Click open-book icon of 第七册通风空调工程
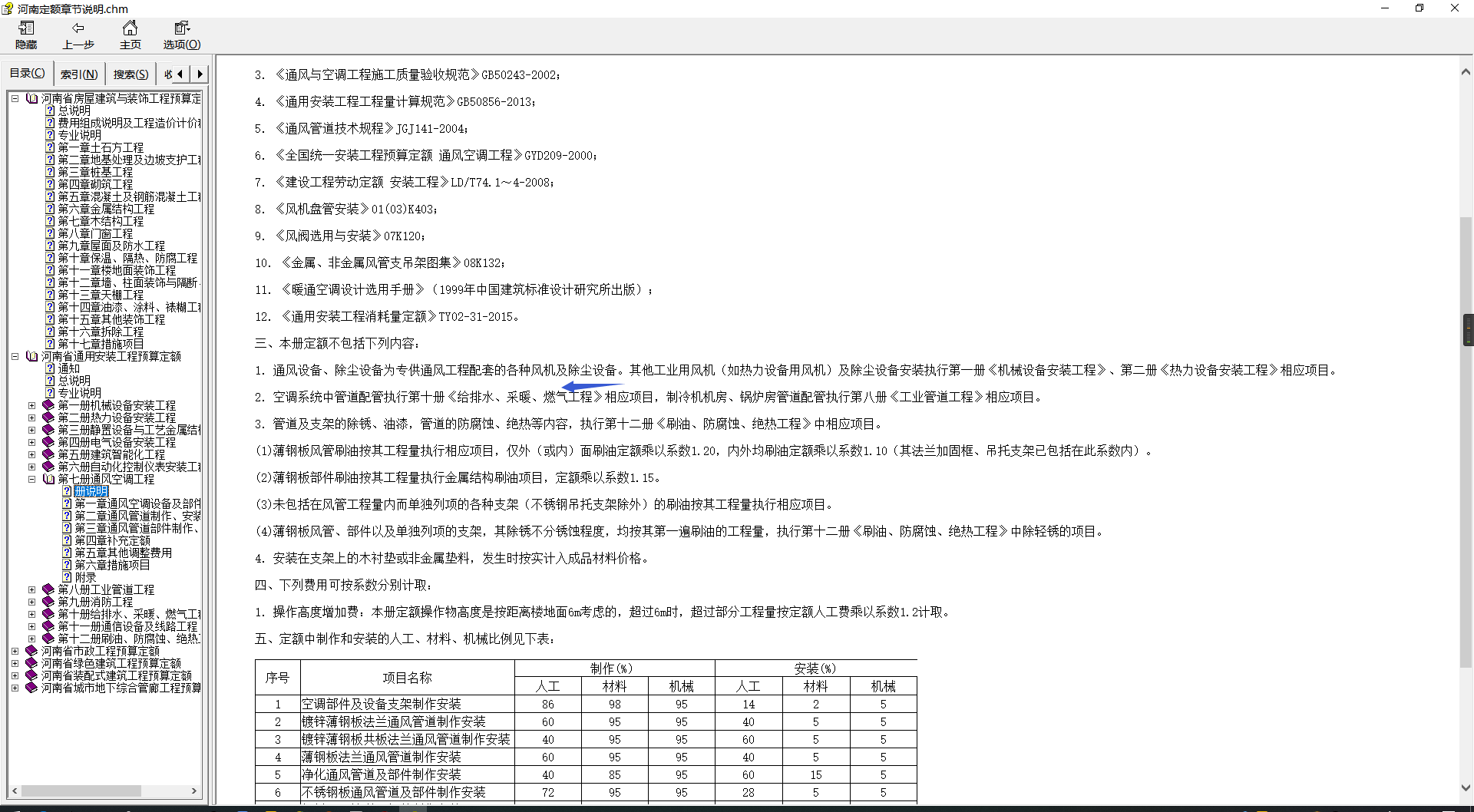The height and width of the screenshot is (812, 1474). click(x=48, y=479)
